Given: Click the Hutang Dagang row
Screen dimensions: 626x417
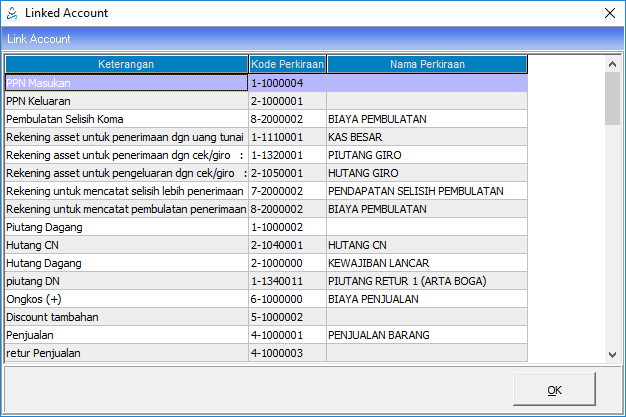Looking at the screenshot, I should point(126,263).
